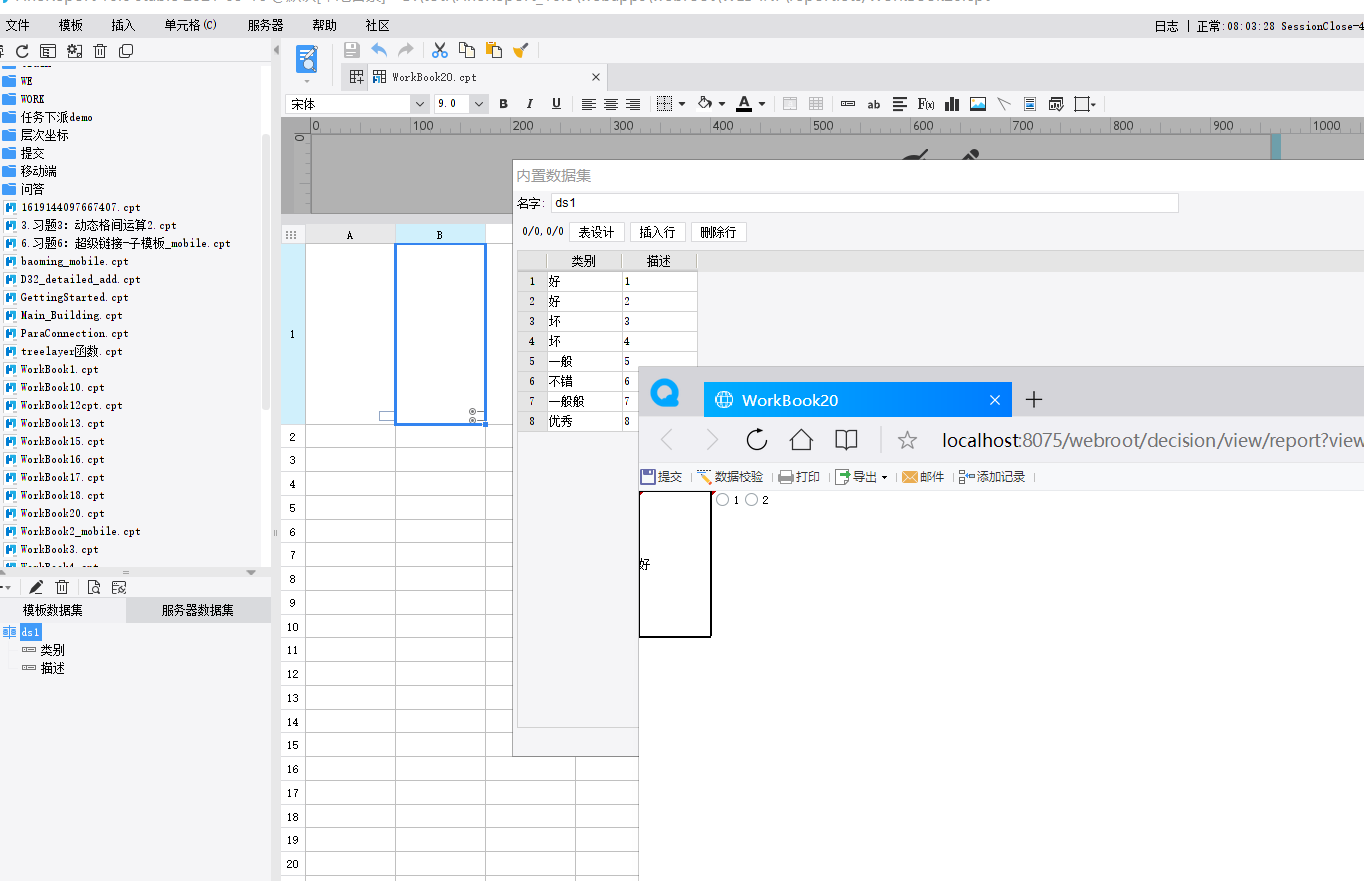1364x881 pixels.
Task: Align cell text left
Action: (589, 104)
